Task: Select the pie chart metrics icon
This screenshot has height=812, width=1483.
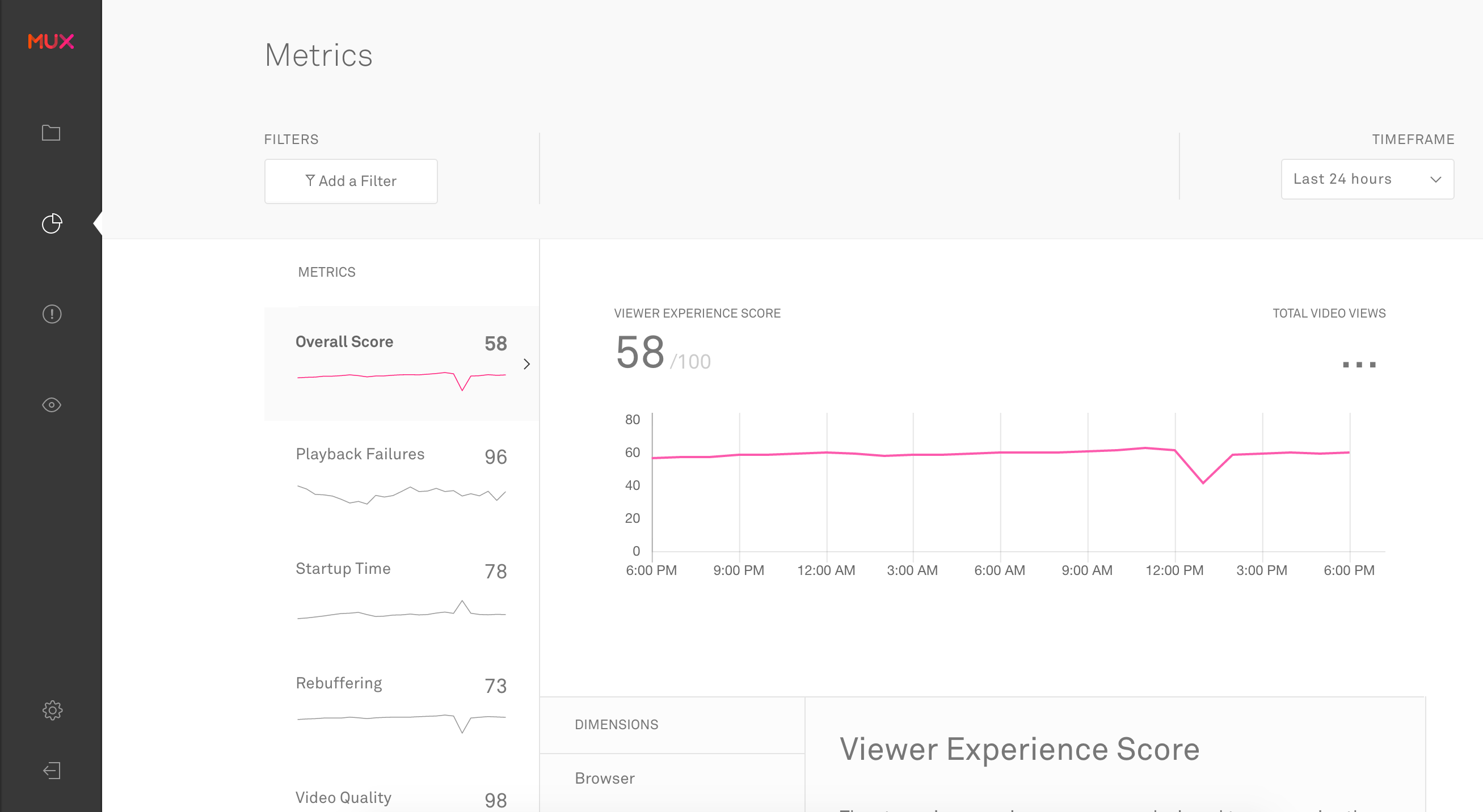Action: coord(52,223)
